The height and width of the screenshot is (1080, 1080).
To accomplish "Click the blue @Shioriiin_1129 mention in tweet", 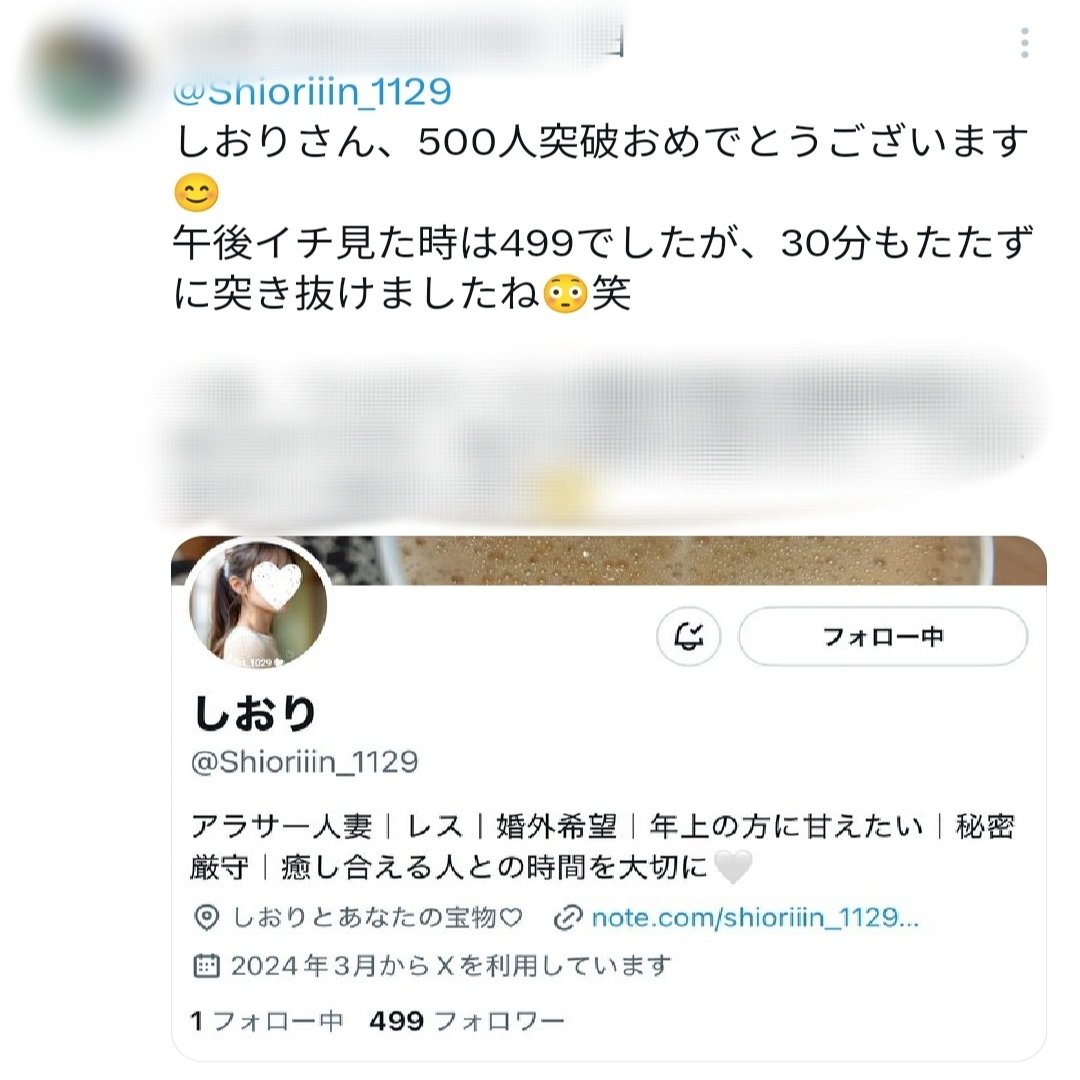I will point(312,92).
